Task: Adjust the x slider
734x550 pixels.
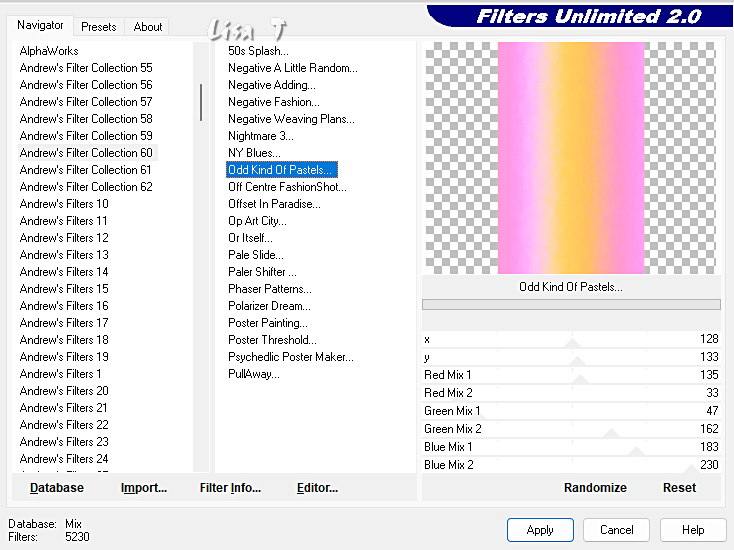Action: click(571, 339)
